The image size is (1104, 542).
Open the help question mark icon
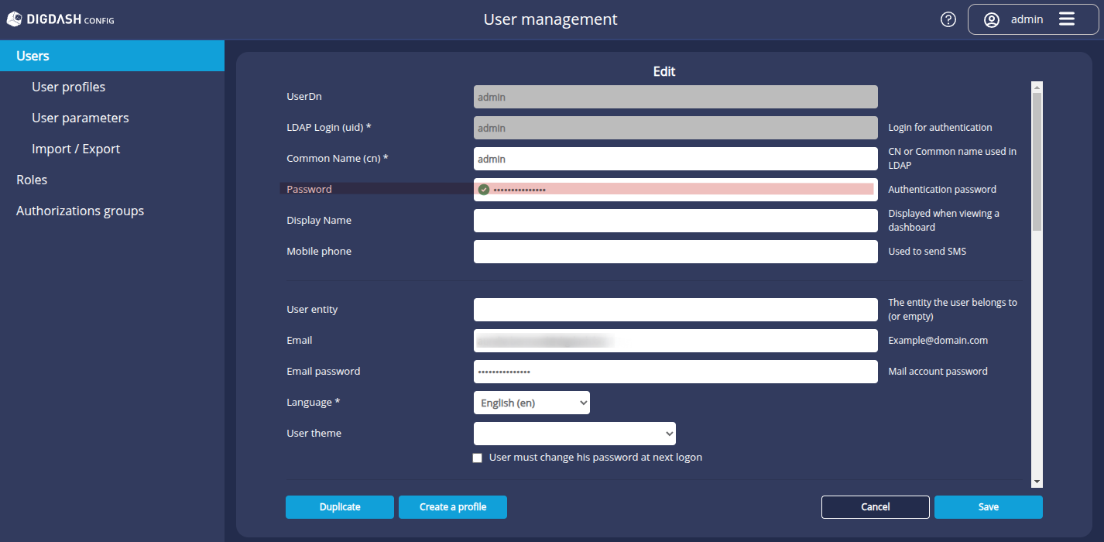pos(948,19)
